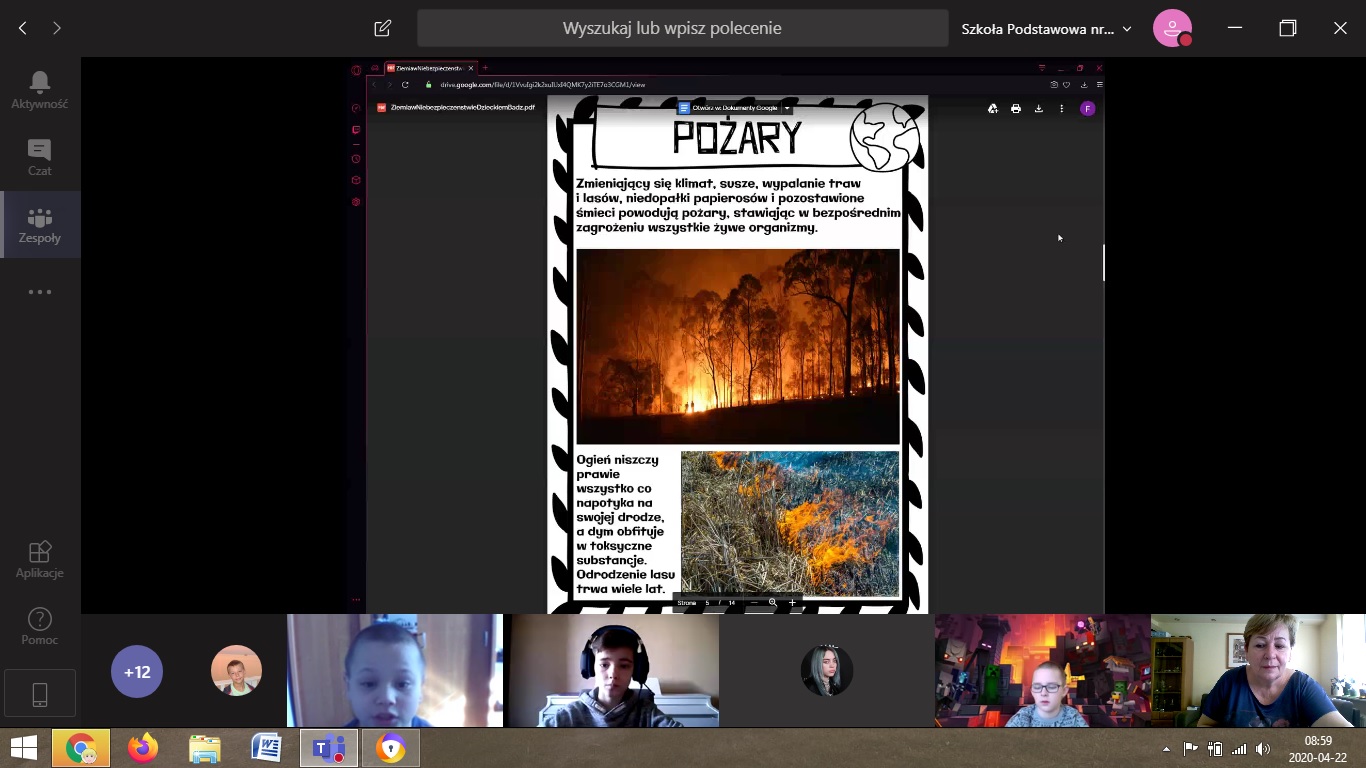Expand the open-with dropdown arrow in PDF viewer
Image resolution: width=1366 pixels, height=768 pixels.
coord(787,108)
